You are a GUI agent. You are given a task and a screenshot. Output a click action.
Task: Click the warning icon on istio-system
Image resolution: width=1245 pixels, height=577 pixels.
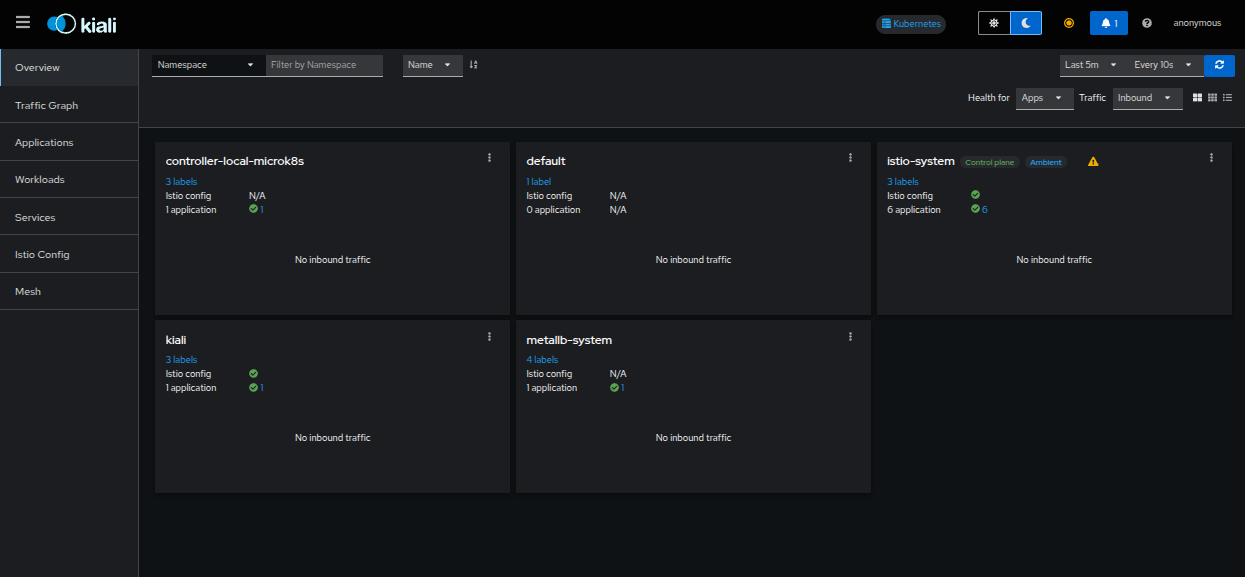pos(1093,162)
